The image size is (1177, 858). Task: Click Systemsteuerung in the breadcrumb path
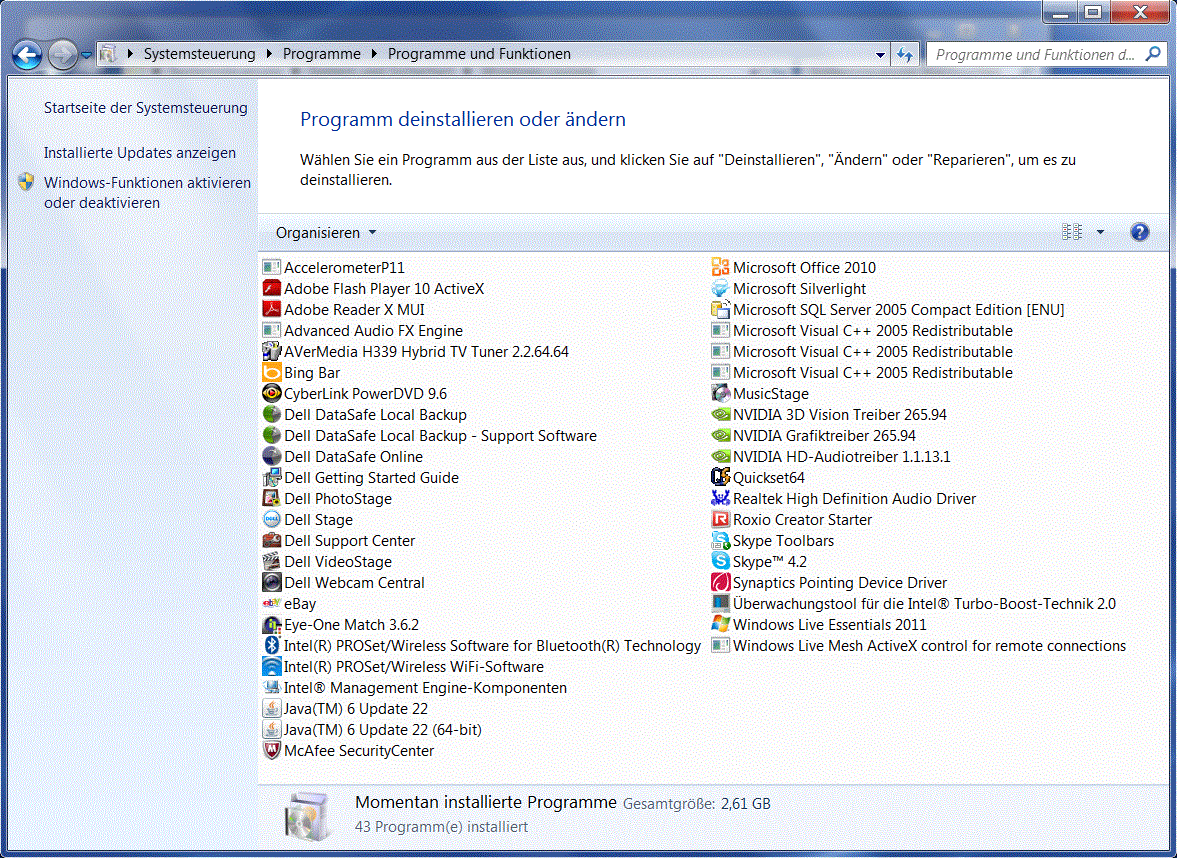200,54
